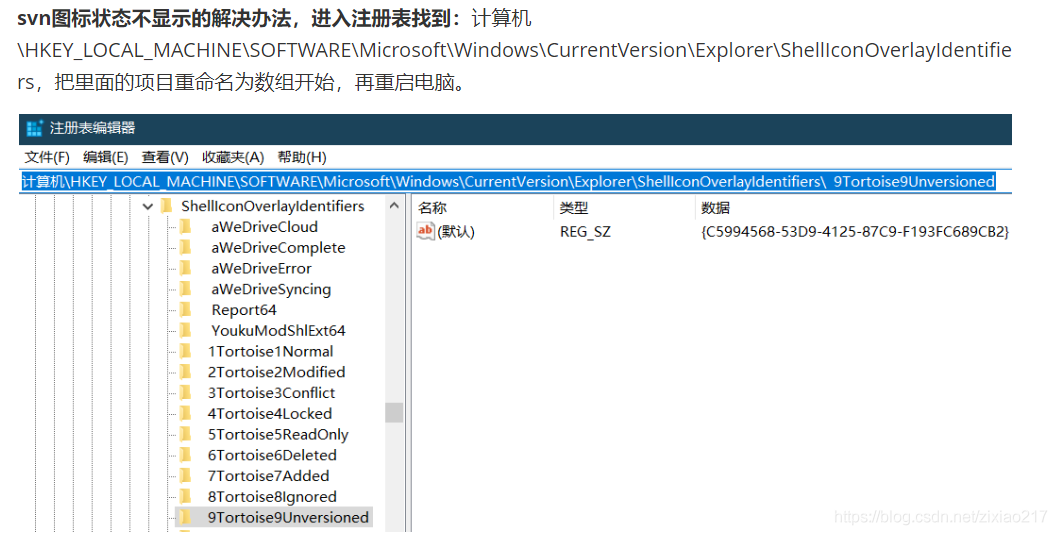
Task: Click the 数据 column header
Action: click(x=716, y=208)
